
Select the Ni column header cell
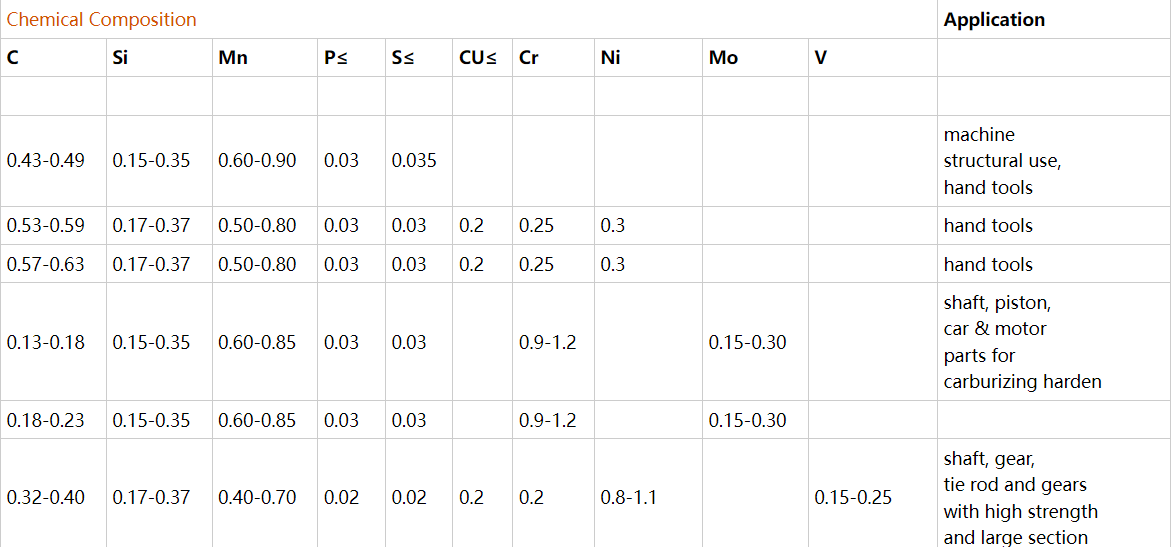[610, 58]
